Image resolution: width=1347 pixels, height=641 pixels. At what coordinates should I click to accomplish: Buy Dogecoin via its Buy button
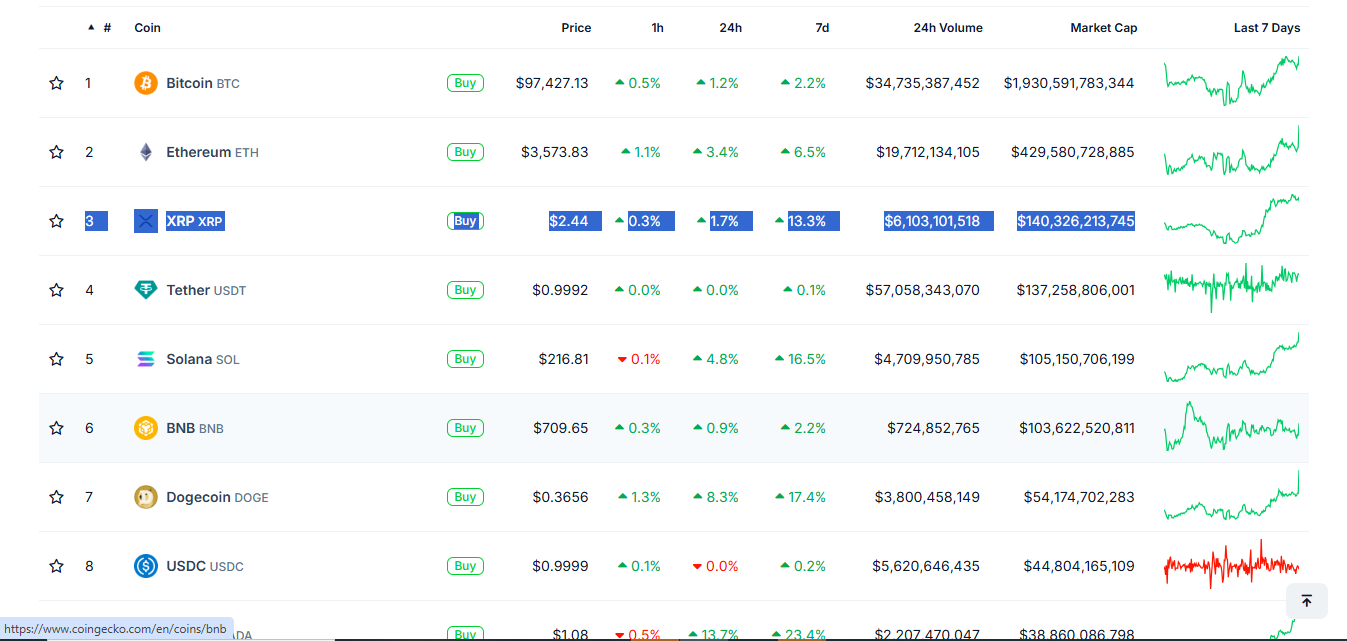tap(465, 497)
